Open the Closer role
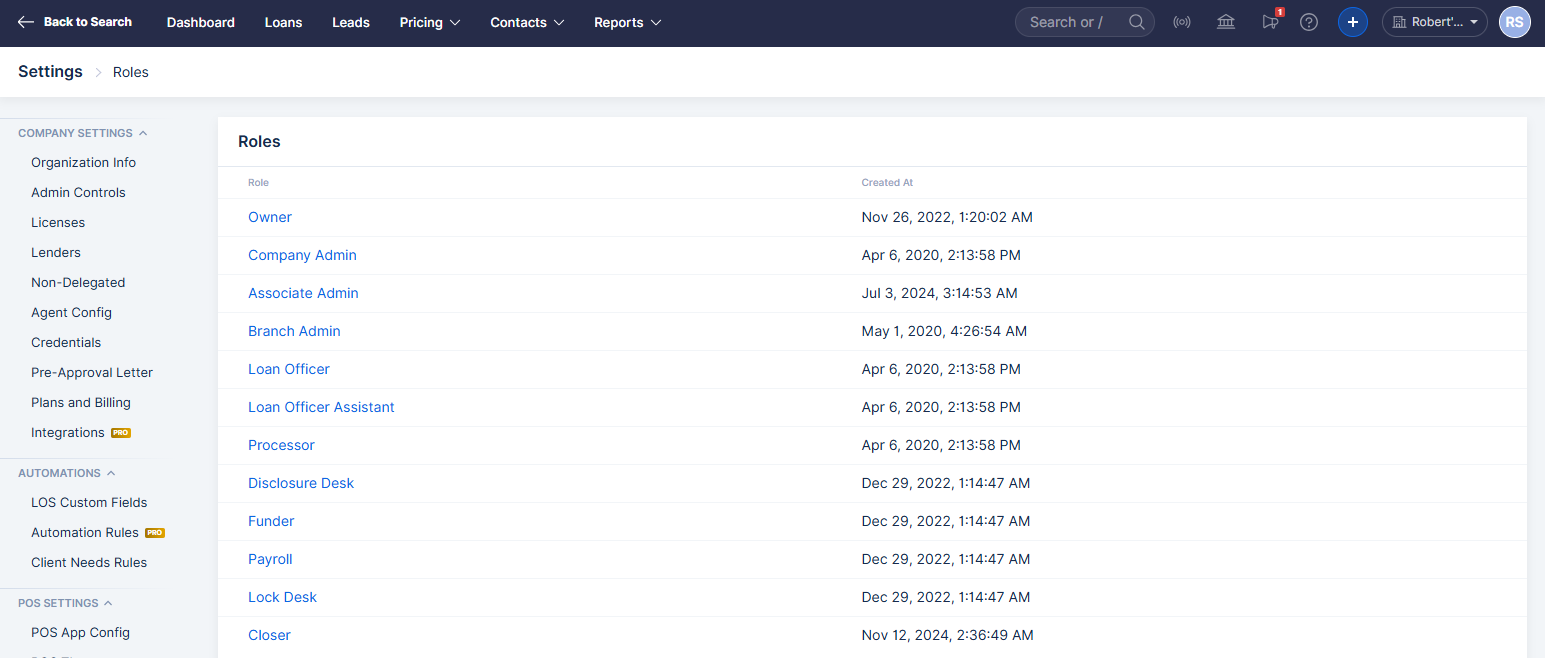The height and width of the screenshot is (658, 1545). (x=269, y=635)
